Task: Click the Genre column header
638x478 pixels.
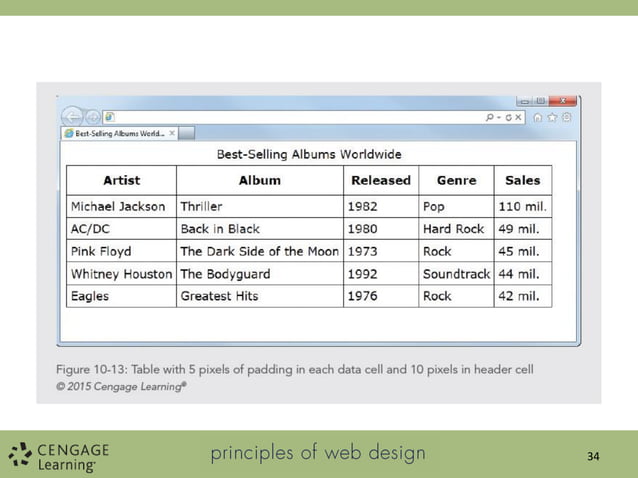Action: click(x=457, y=180)
